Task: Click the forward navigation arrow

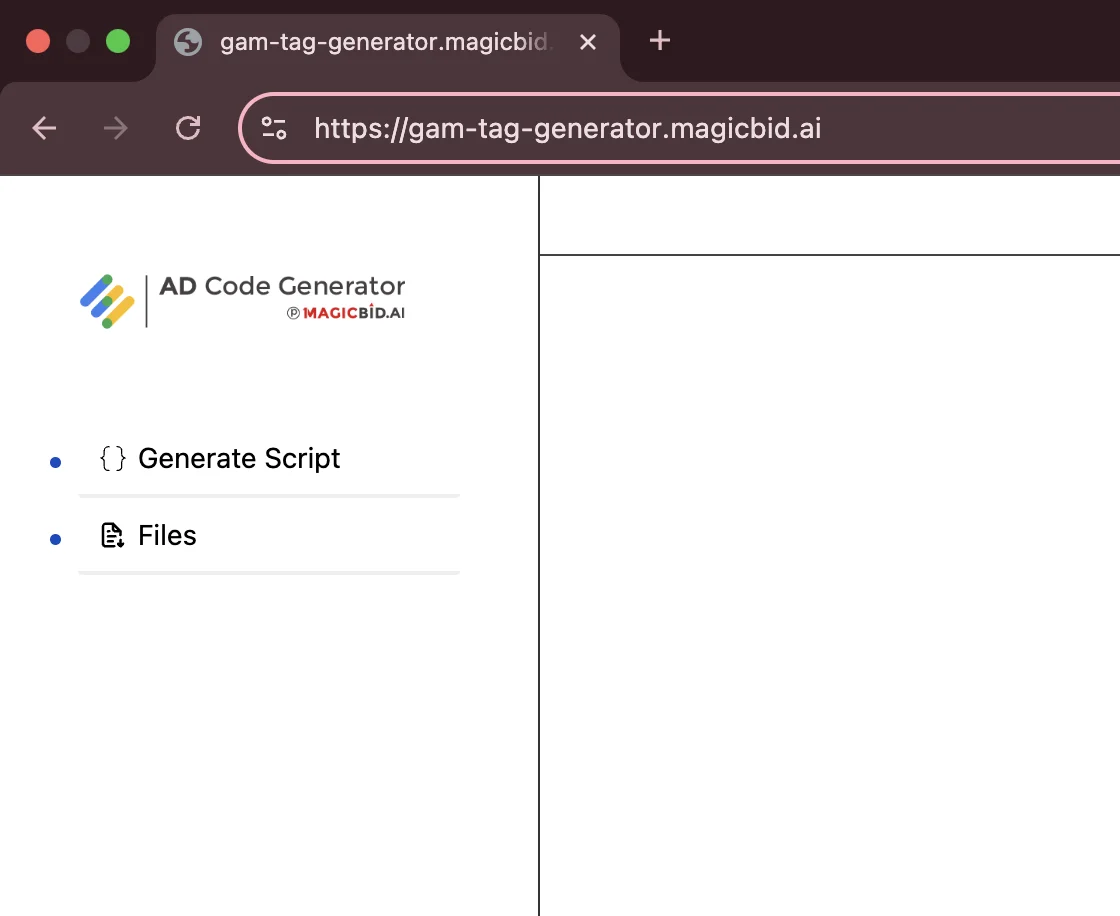Action: pos(115,128)
